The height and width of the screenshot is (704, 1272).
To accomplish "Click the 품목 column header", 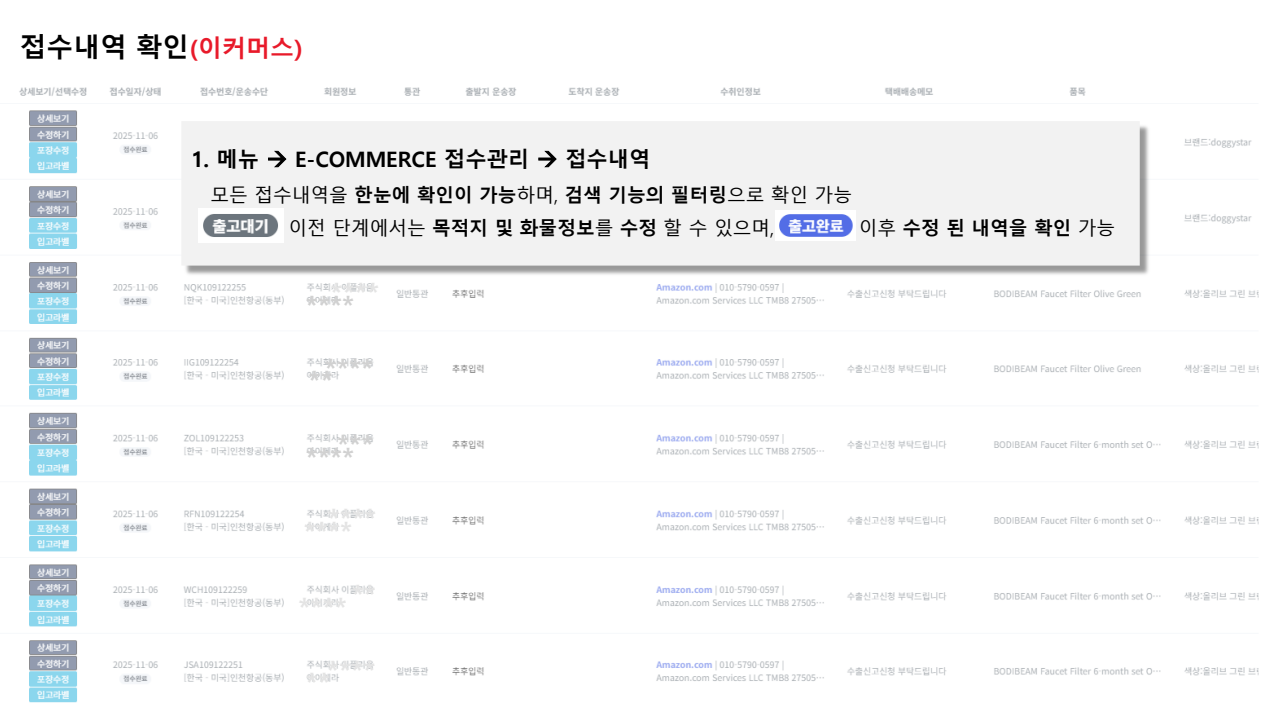I will point(1077,92).
